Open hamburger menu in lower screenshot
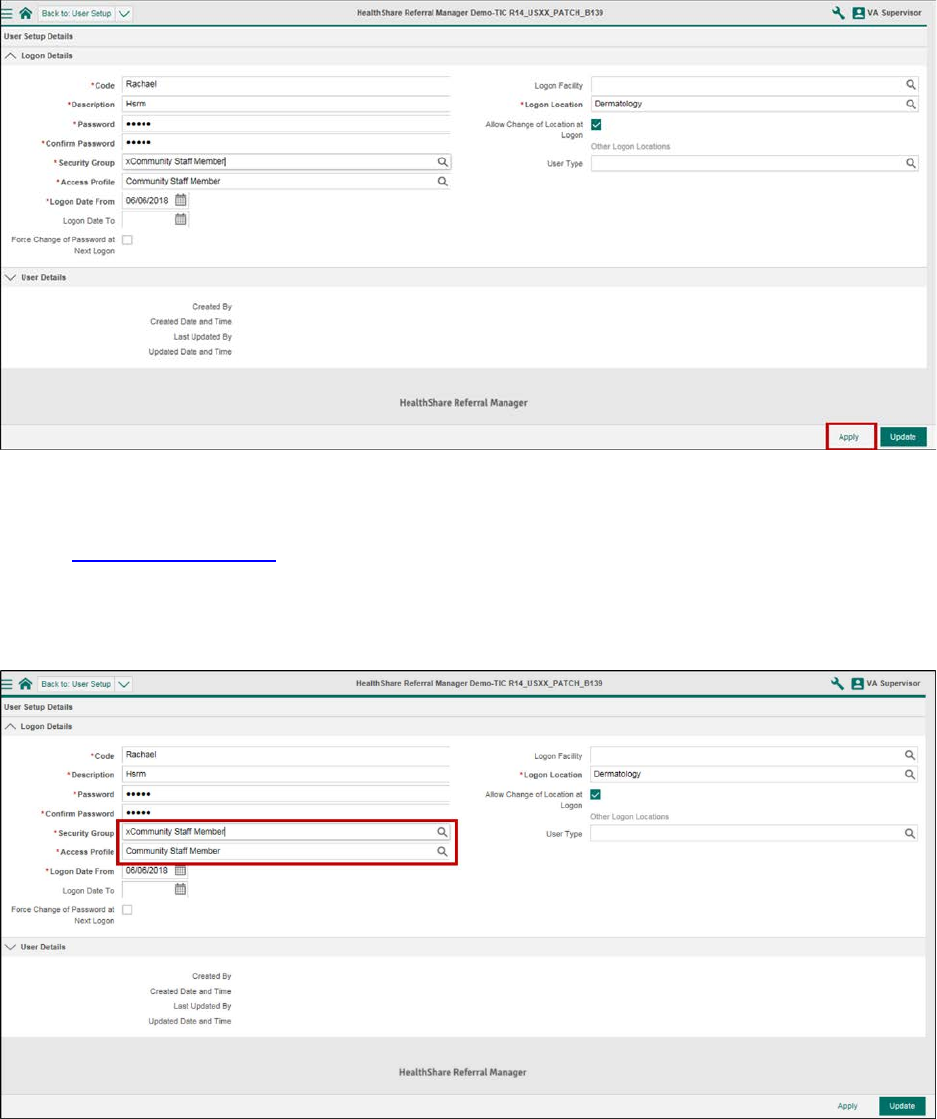 click(x=7, y=684)
